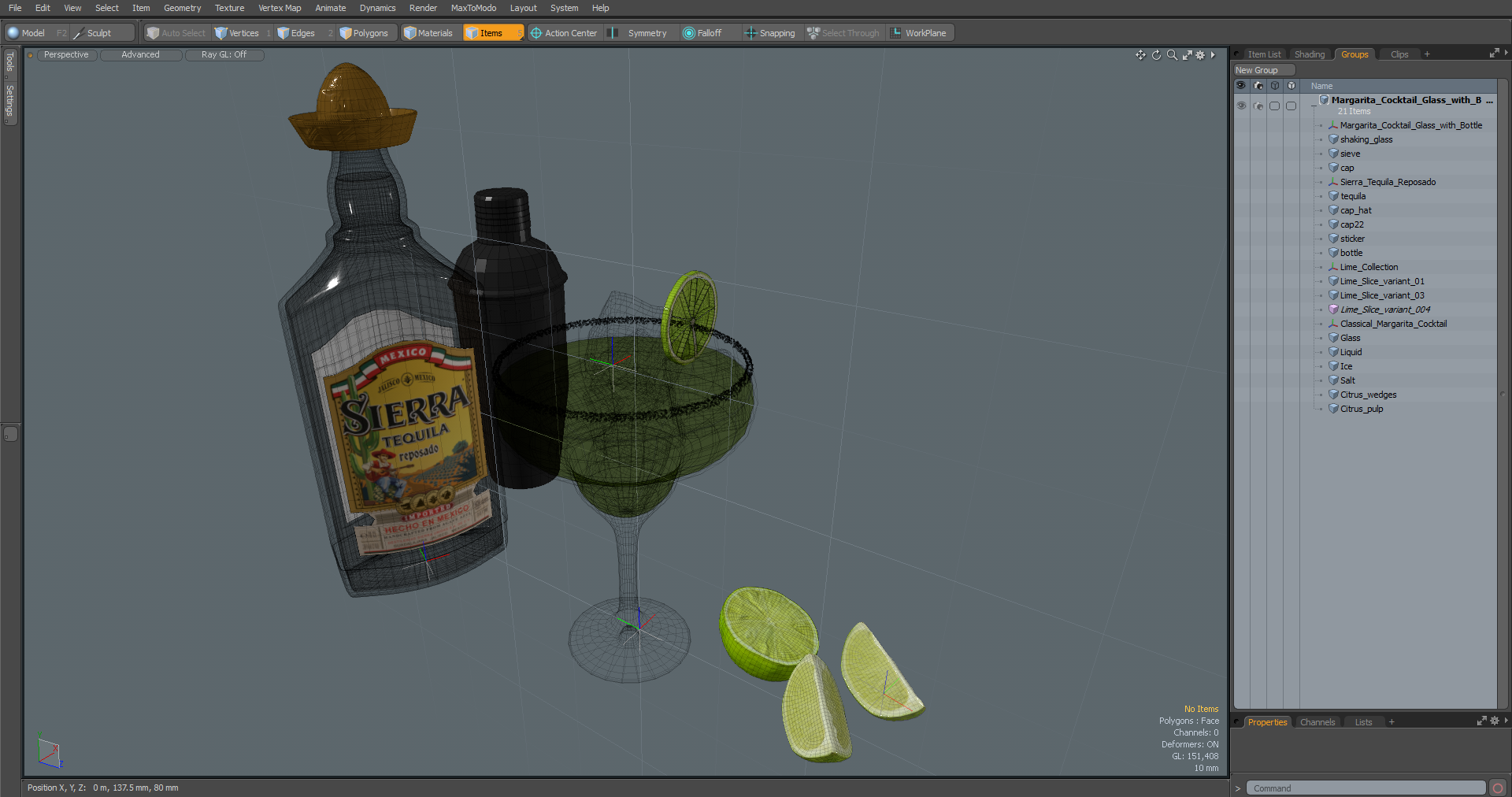Enable Auto Select in the toolbar
The image size is (1512, 797).
click(x=176, y=33)
